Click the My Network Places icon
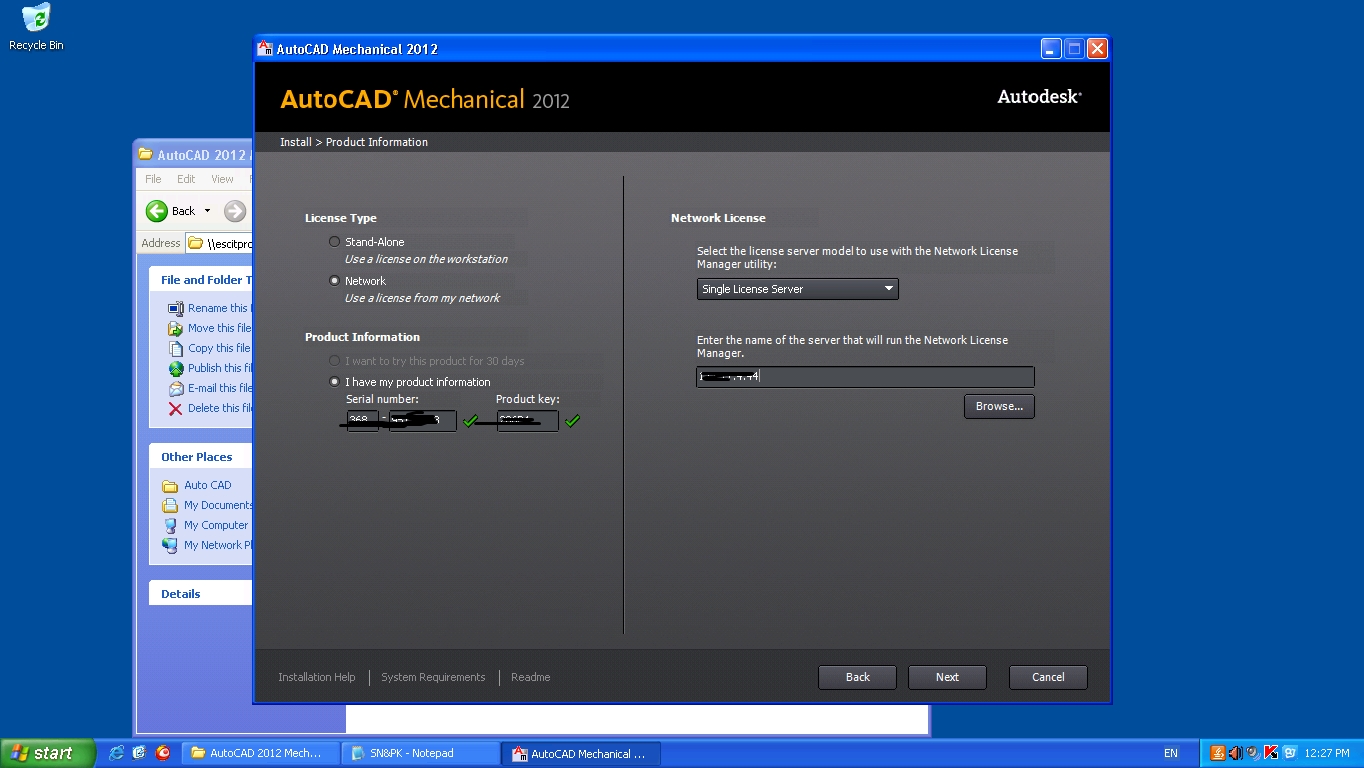 tap(170, 545)
